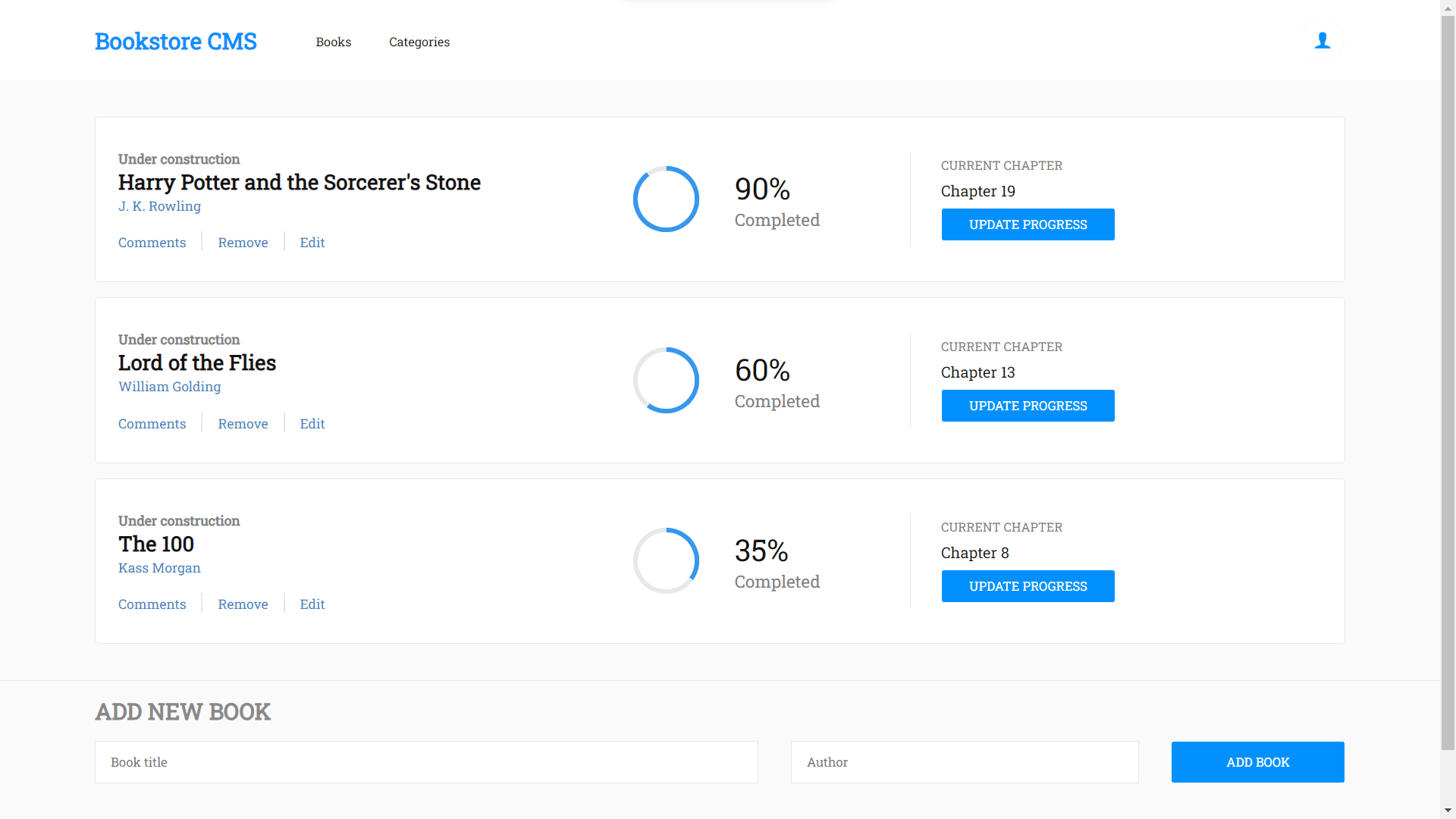Open the Books menu item
1456x819 pixels.
333,42
